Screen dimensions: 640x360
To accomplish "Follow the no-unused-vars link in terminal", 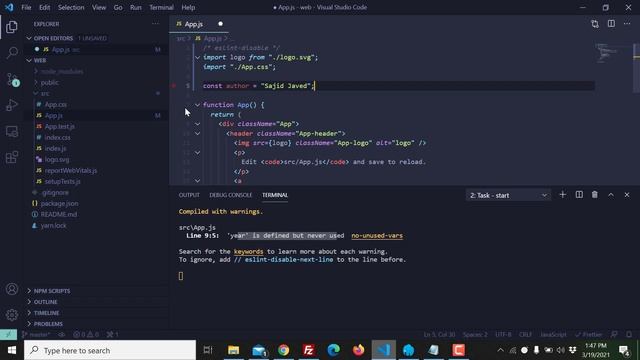I will 377,236.
